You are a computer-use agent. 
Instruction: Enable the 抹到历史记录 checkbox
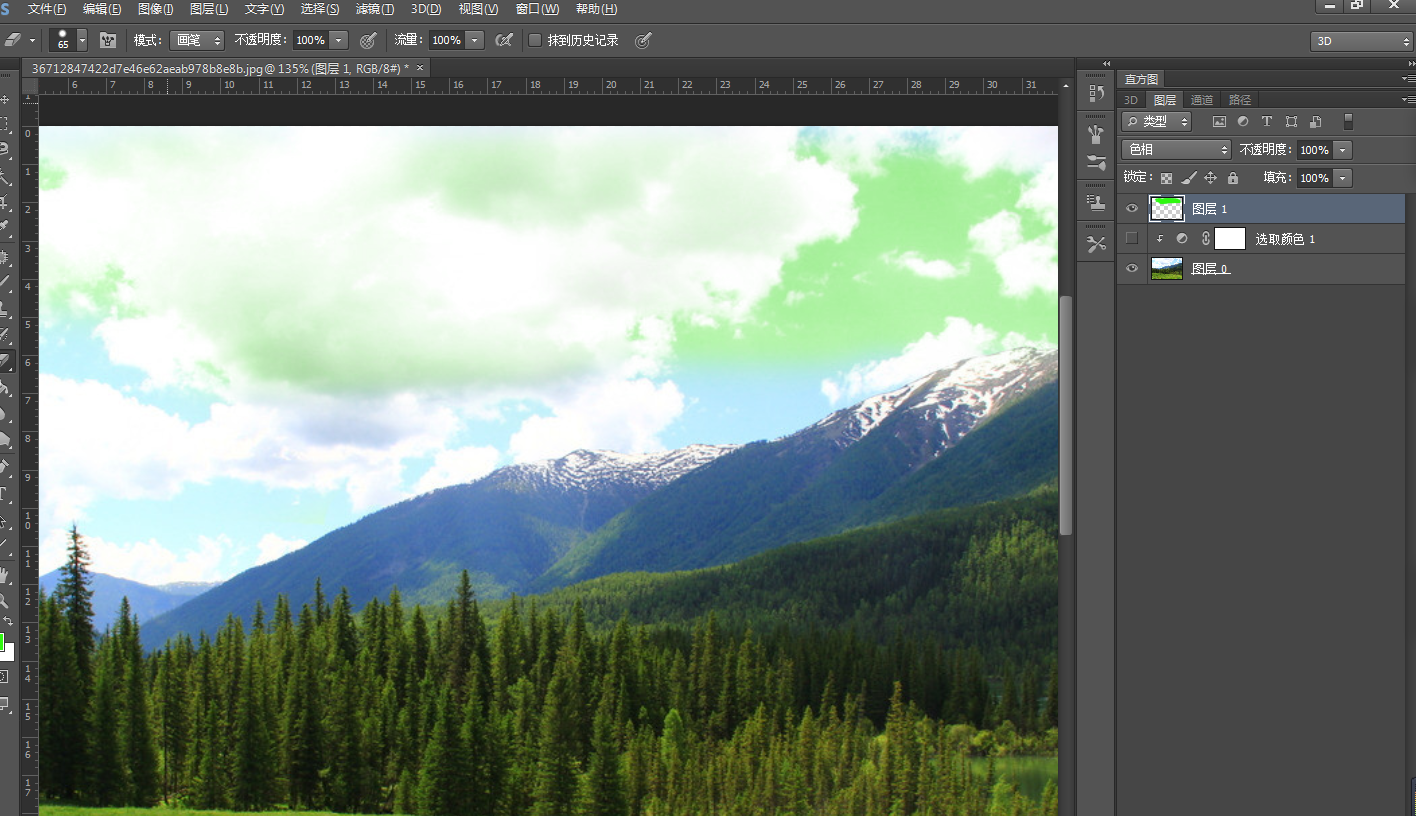[x=535, y=40]
